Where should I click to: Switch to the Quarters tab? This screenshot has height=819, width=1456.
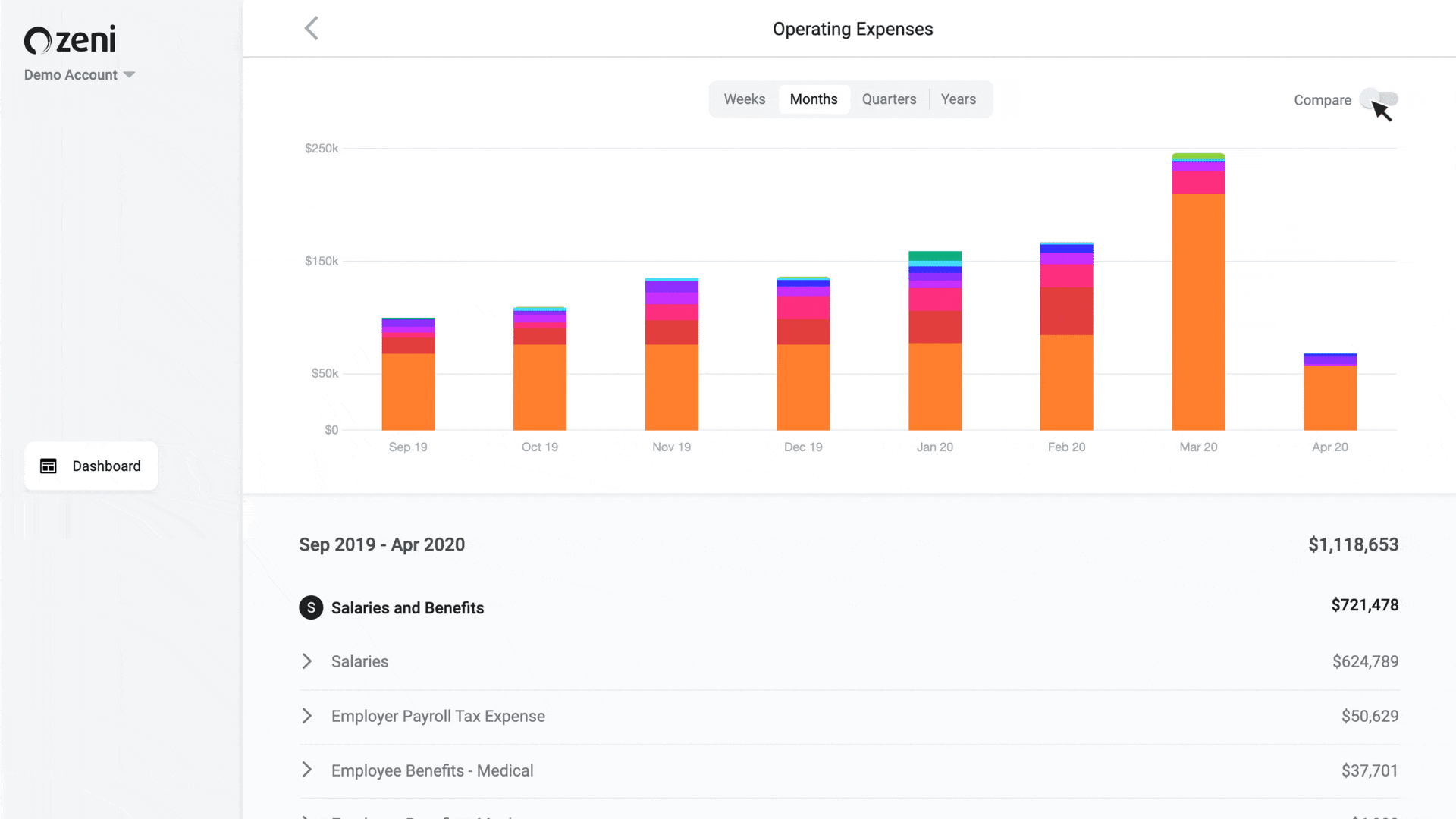(889, 99)
